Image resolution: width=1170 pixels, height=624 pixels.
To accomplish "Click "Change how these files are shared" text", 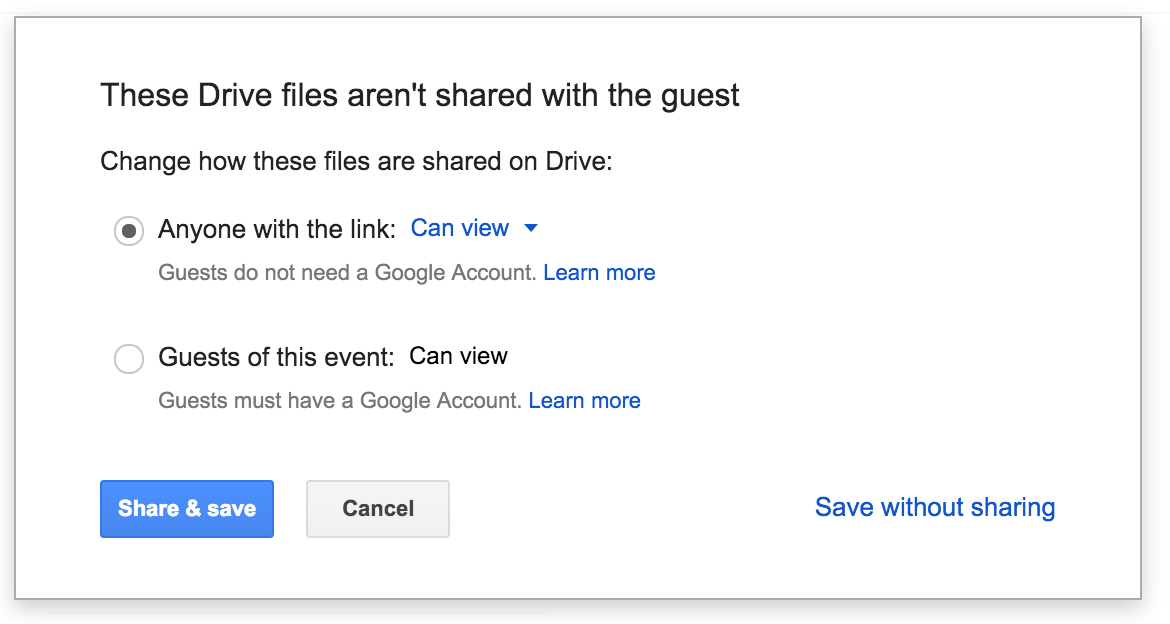I will pyautogui.click(x=356, y=161).
